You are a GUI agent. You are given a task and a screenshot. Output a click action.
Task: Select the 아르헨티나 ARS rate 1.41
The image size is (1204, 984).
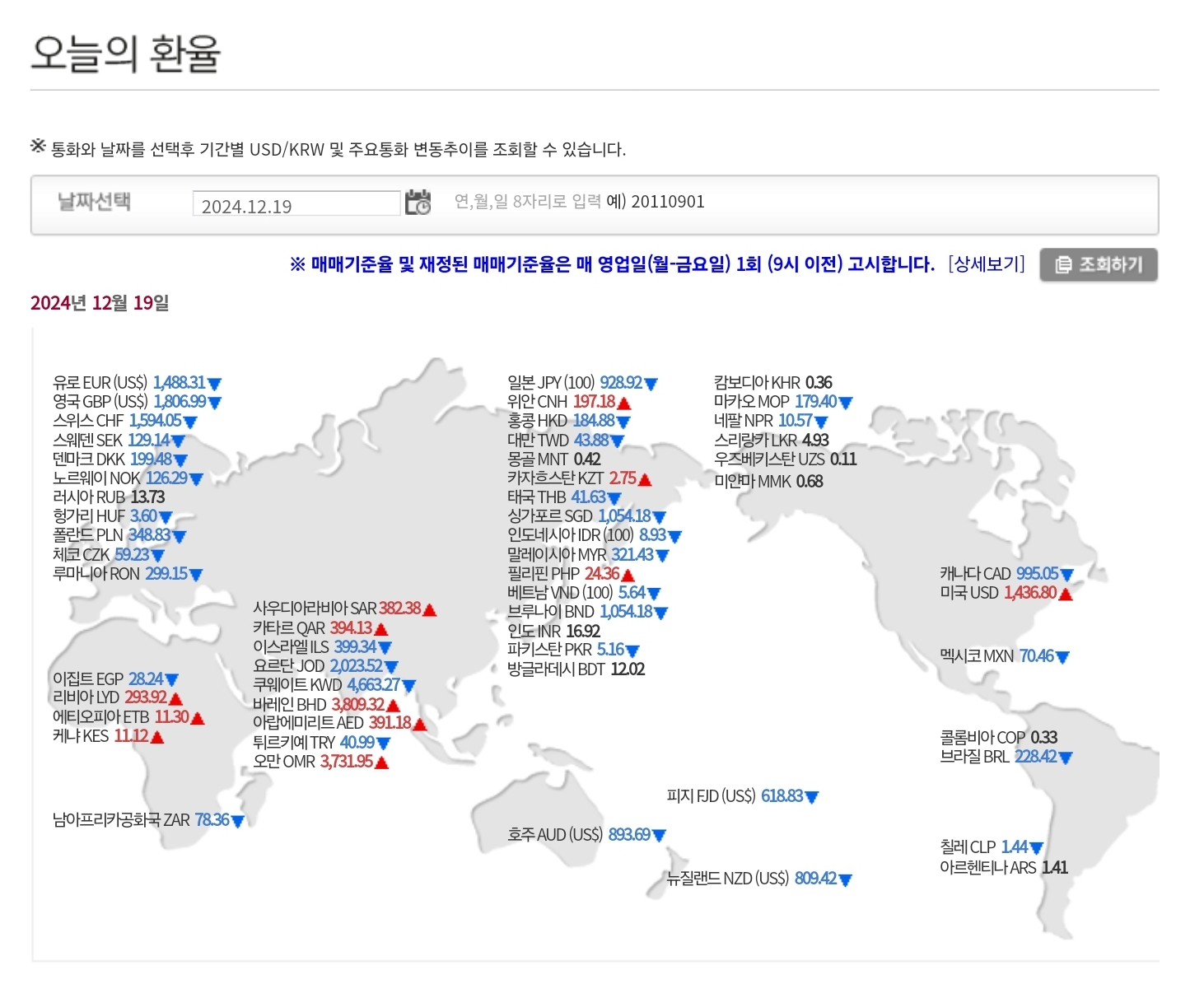click(1055, 868)
